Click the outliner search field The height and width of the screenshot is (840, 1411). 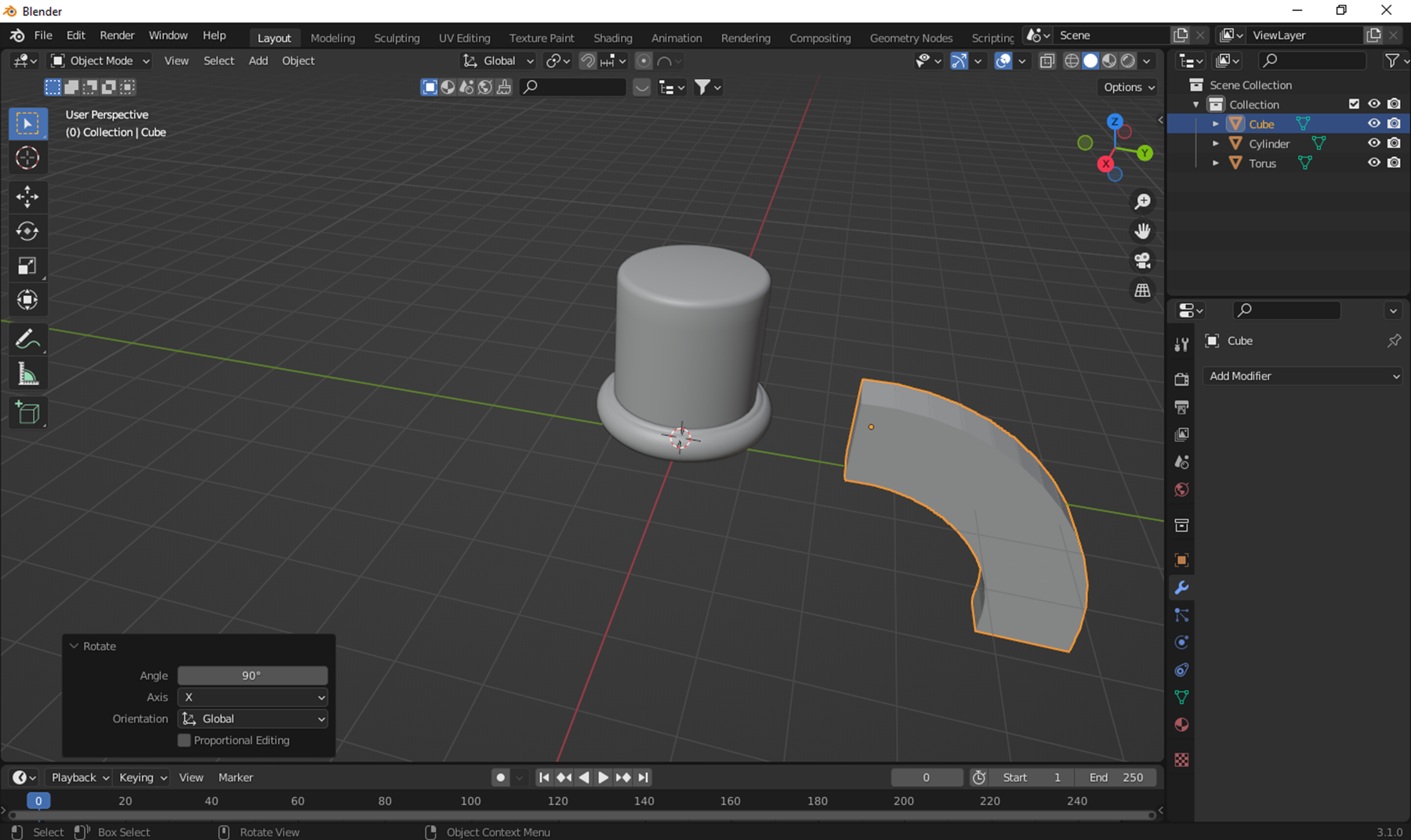tap(1311, 60)
